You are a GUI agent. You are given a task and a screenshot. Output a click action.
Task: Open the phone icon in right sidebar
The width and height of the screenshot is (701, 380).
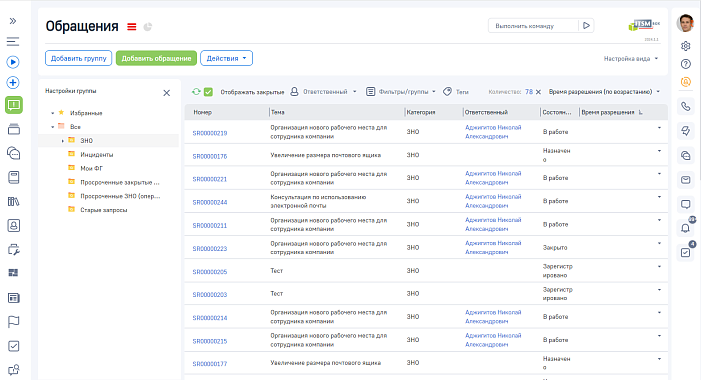tap(685, 106)
